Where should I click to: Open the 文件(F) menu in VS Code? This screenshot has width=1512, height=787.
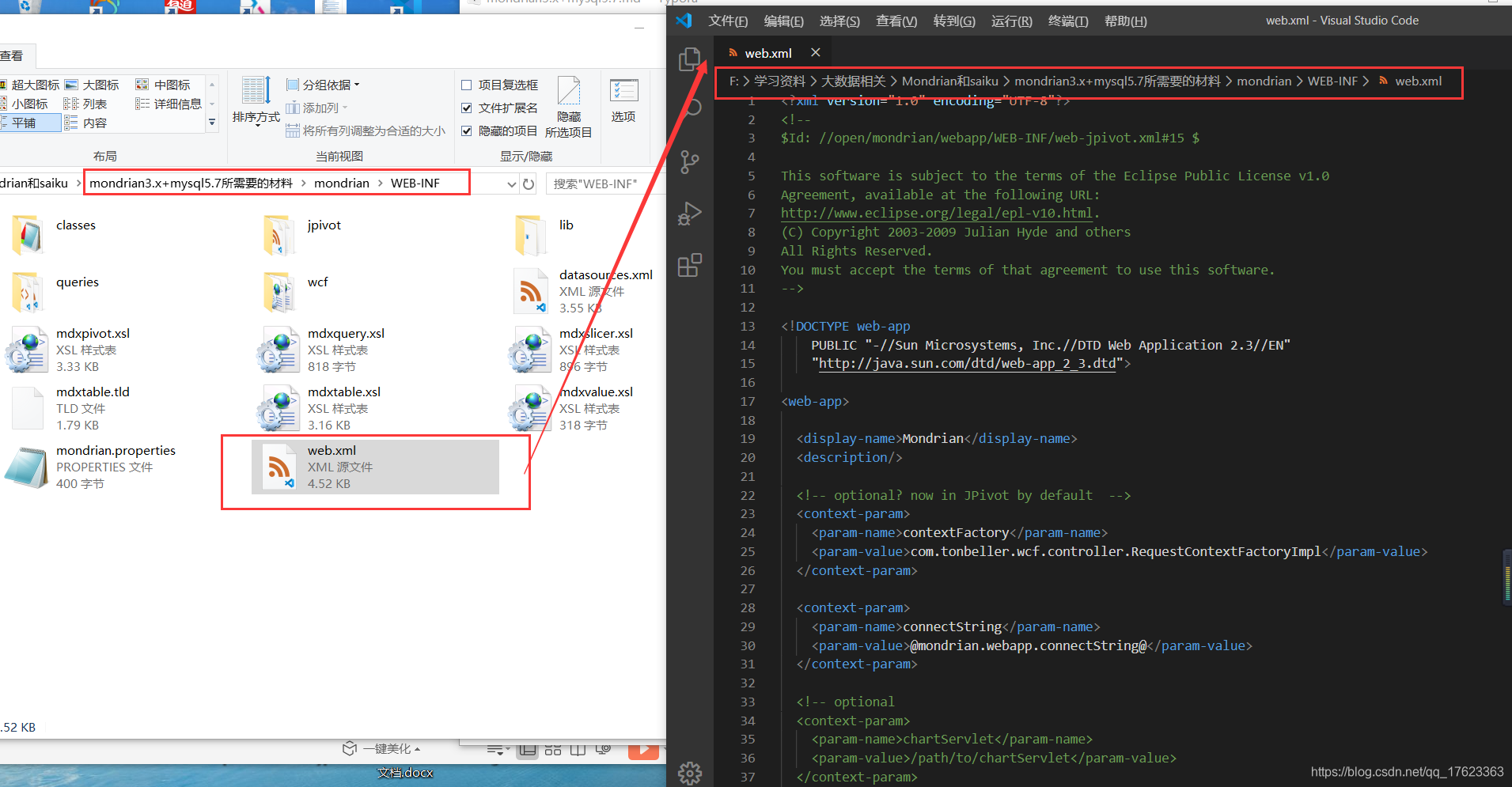point(728,21)
